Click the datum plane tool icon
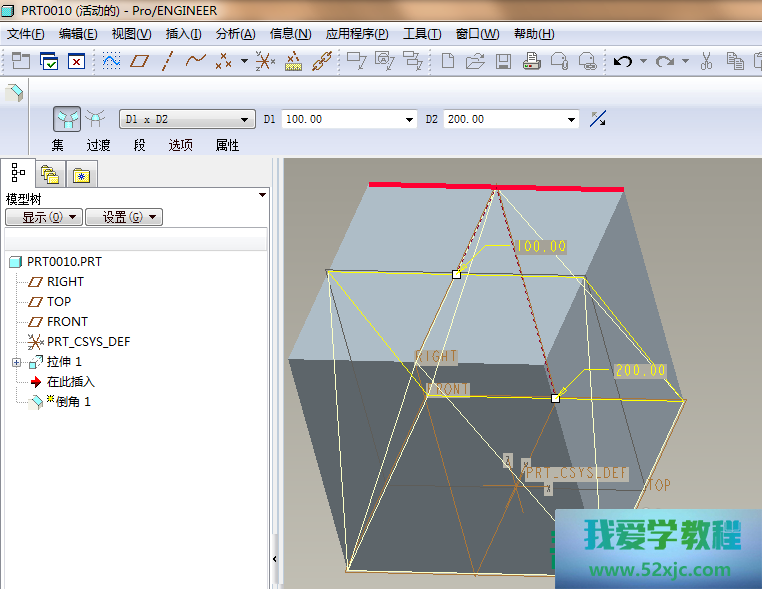The width and height of the screenshot is (762, 589). tap(140, 61)
